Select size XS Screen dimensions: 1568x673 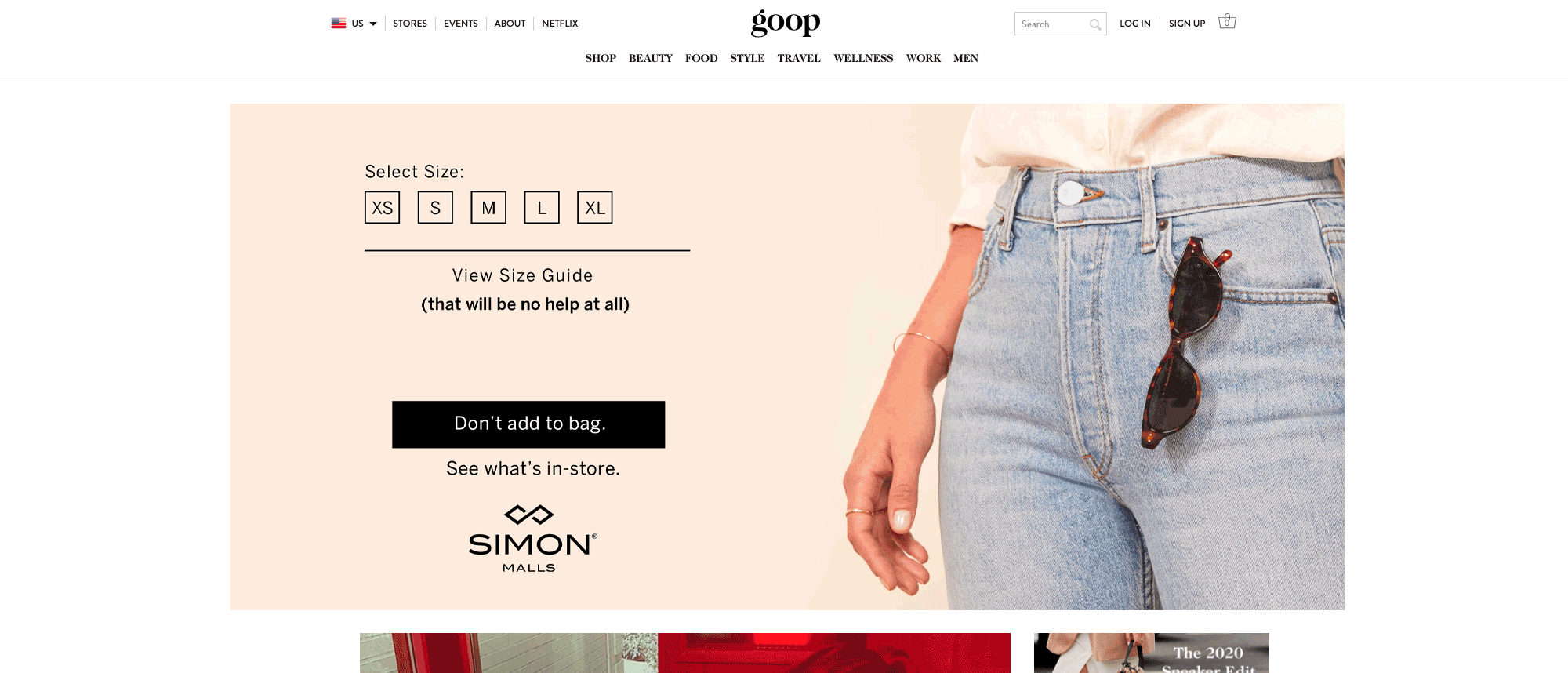pos(383,208)
